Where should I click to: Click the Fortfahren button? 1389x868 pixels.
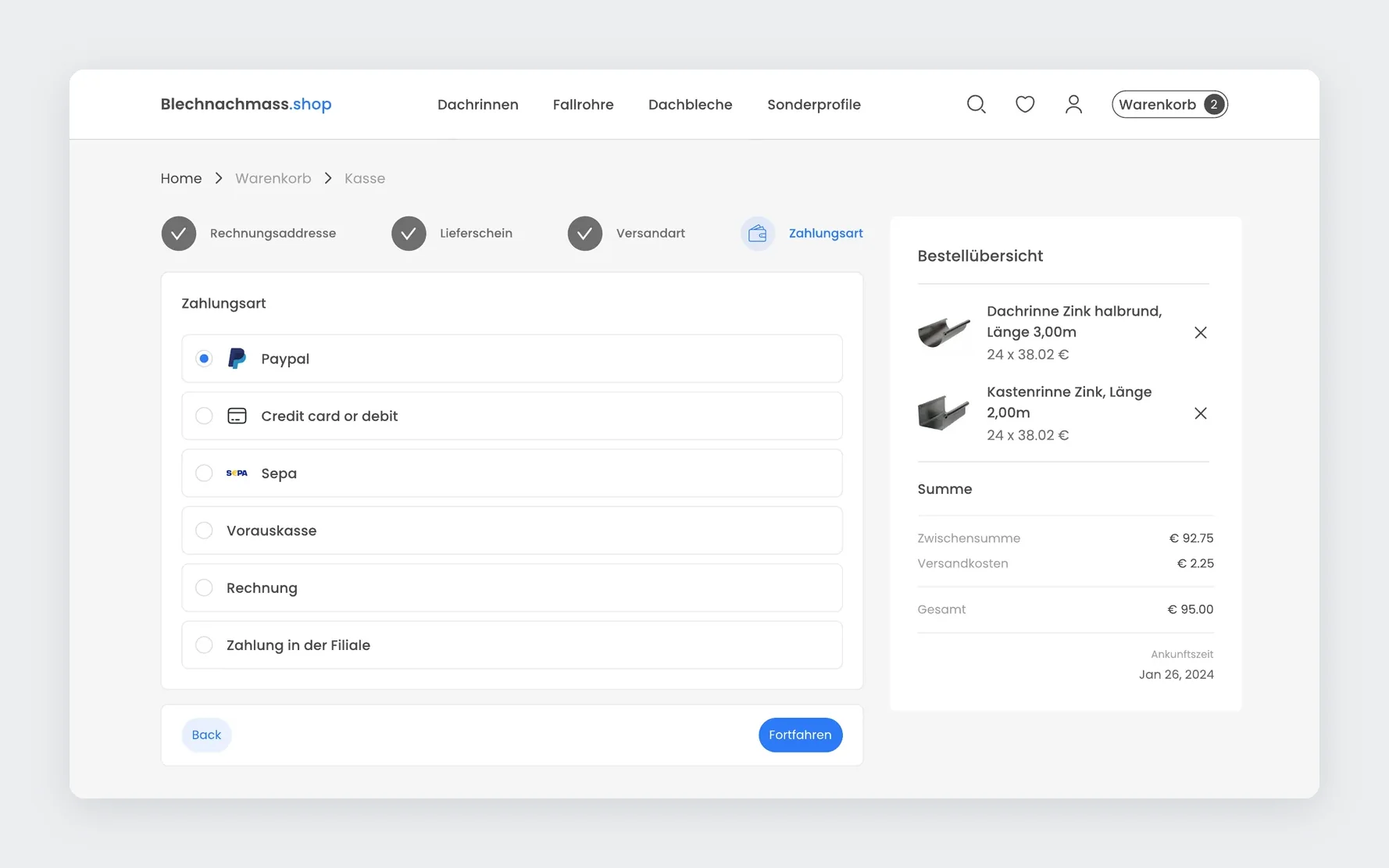800,734
